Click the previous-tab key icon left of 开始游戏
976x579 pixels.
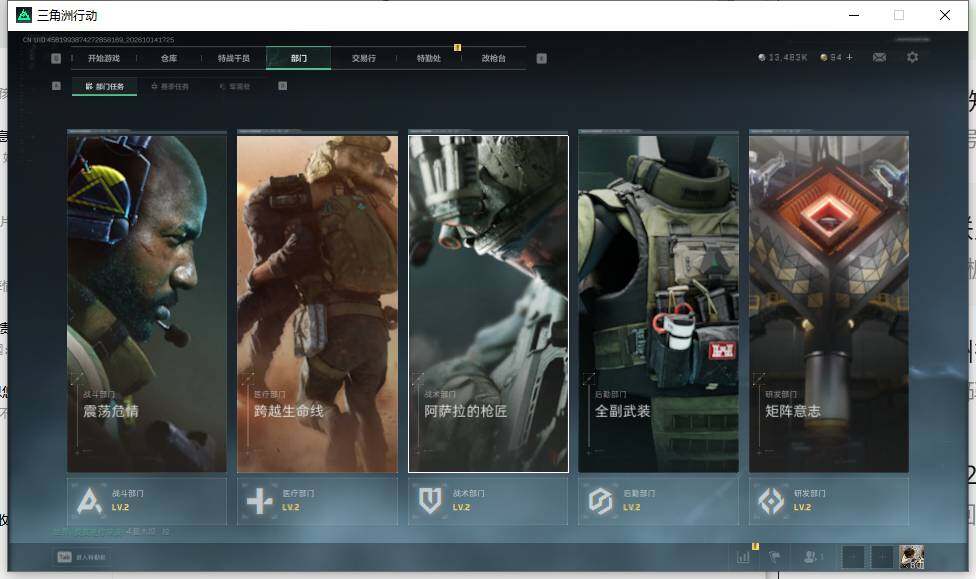[x=56, y=59]
